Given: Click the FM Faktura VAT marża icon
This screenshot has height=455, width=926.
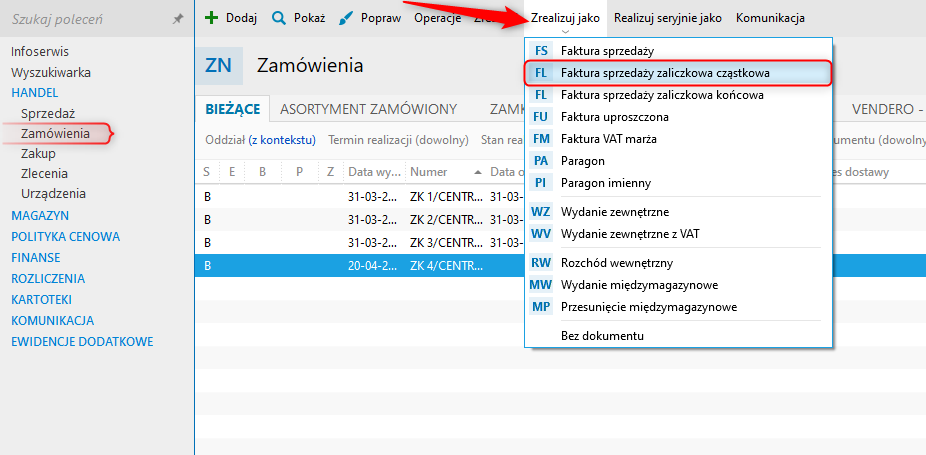Looking at the screenshot, I should click(541, 139).
